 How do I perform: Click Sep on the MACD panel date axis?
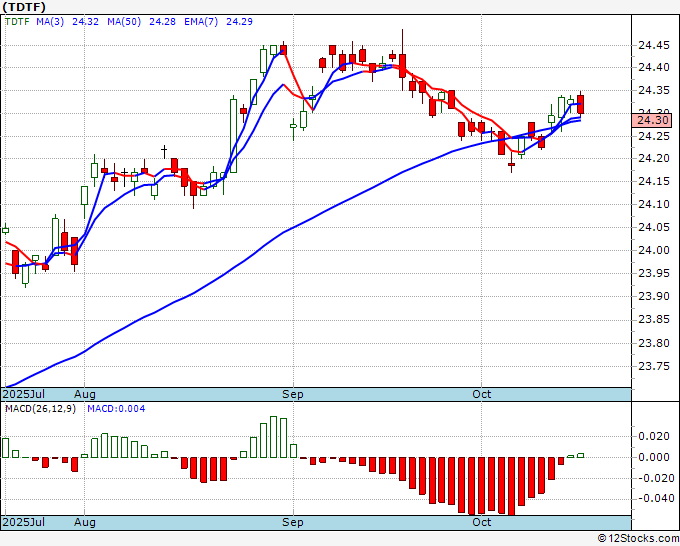pyautogui.click(x=293, y=522)
